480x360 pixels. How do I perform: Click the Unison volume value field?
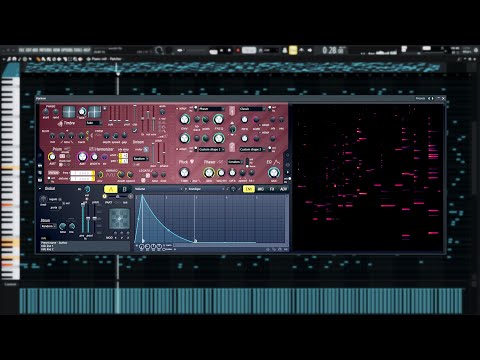(x=82, y=179)
